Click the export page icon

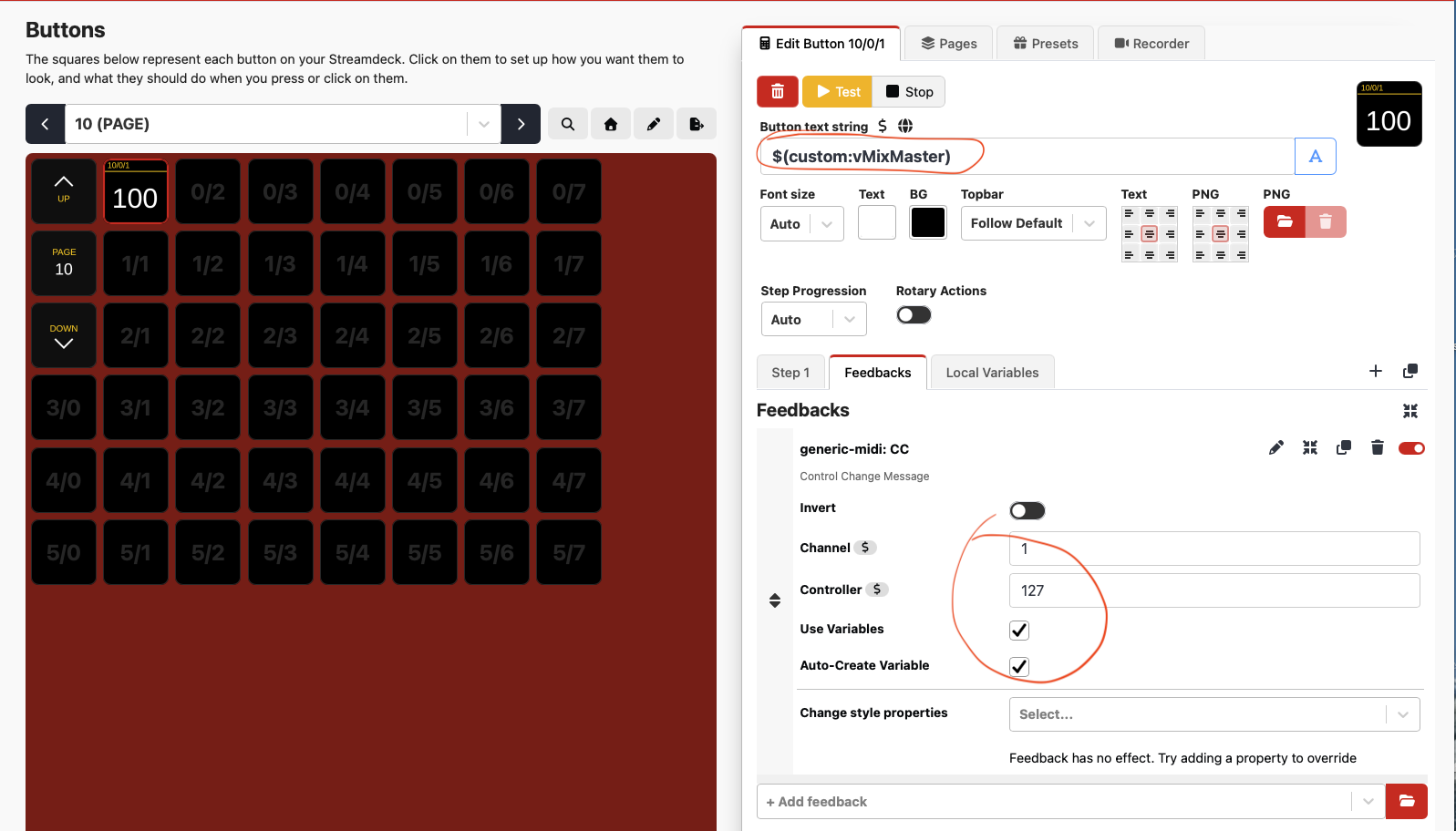coord(697,124)
